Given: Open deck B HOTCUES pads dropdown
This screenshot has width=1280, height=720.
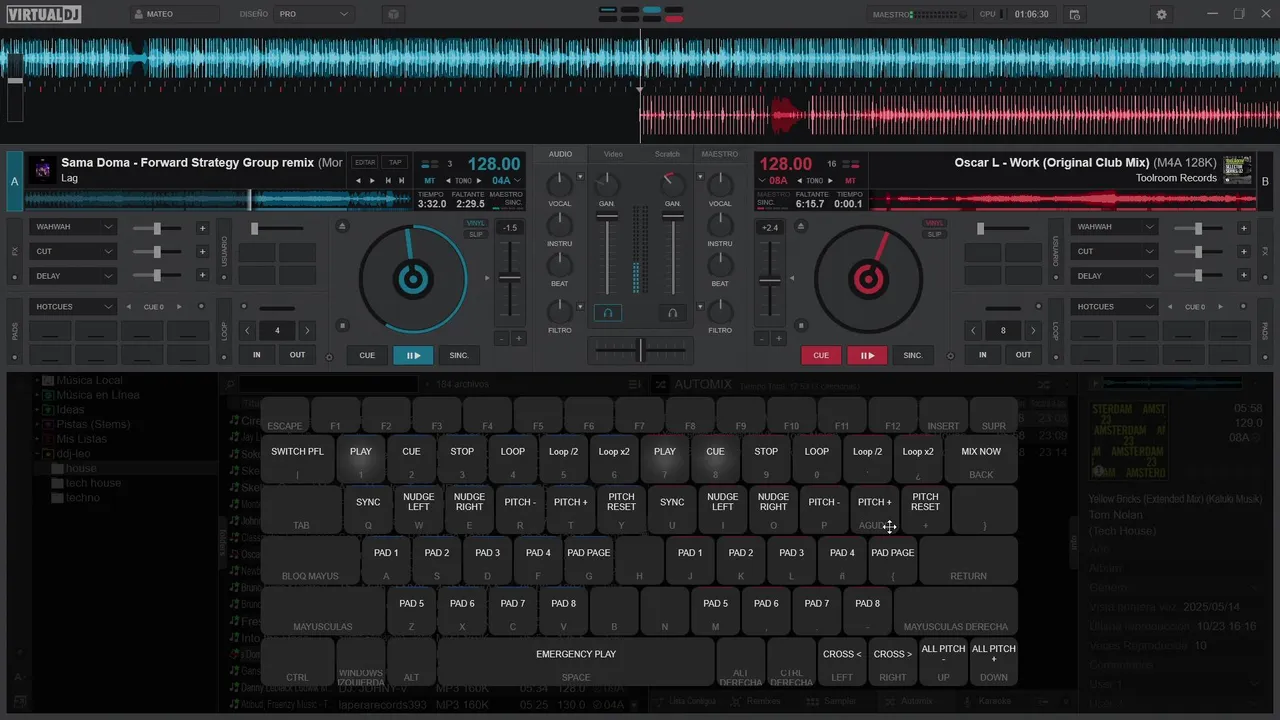Looking at the screenshot, I should pos(1116,307).
